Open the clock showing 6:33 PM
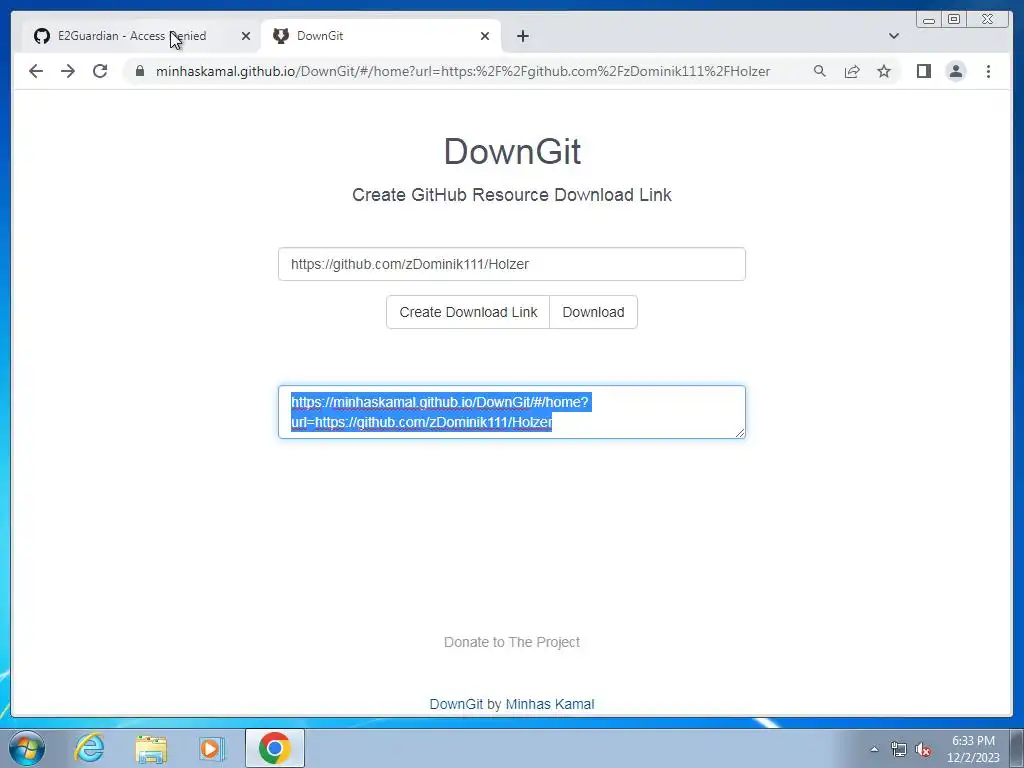Viewport: 1024px width, 768px height. pos(973,749)
